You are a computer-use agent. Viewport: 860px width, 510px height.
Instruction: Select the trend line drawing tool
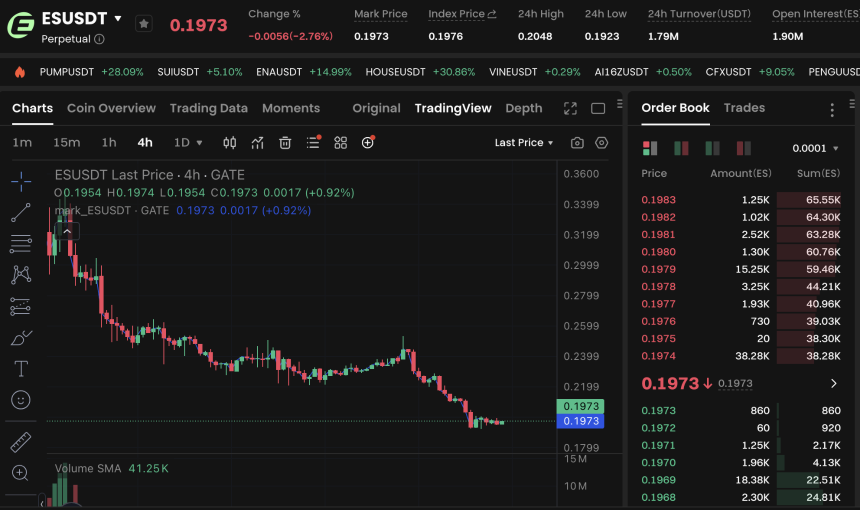(21, 213)
